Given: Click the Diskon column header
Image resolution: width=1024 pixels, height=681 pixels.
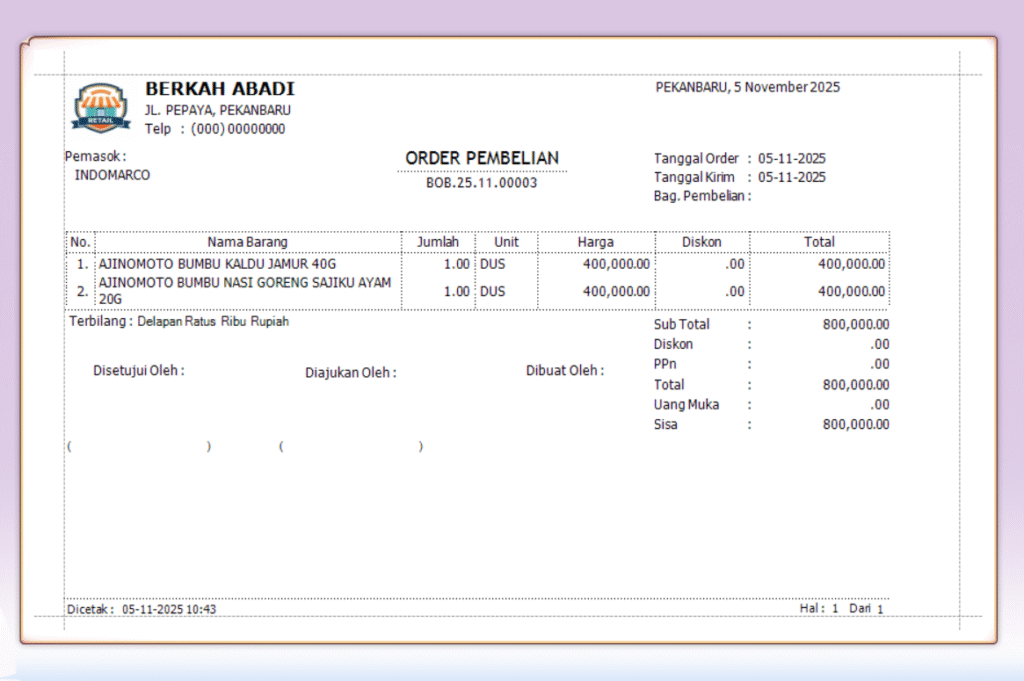Looking at the screenshot, I should (x=701, y=242).
